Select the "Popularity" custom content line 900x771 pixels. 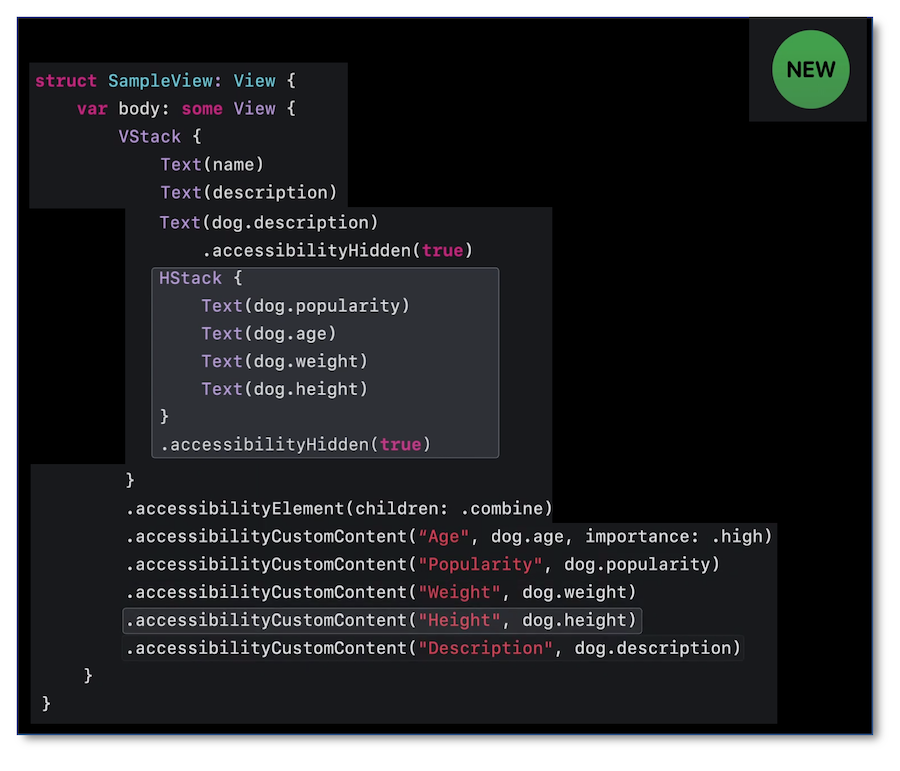click(423, 565)
